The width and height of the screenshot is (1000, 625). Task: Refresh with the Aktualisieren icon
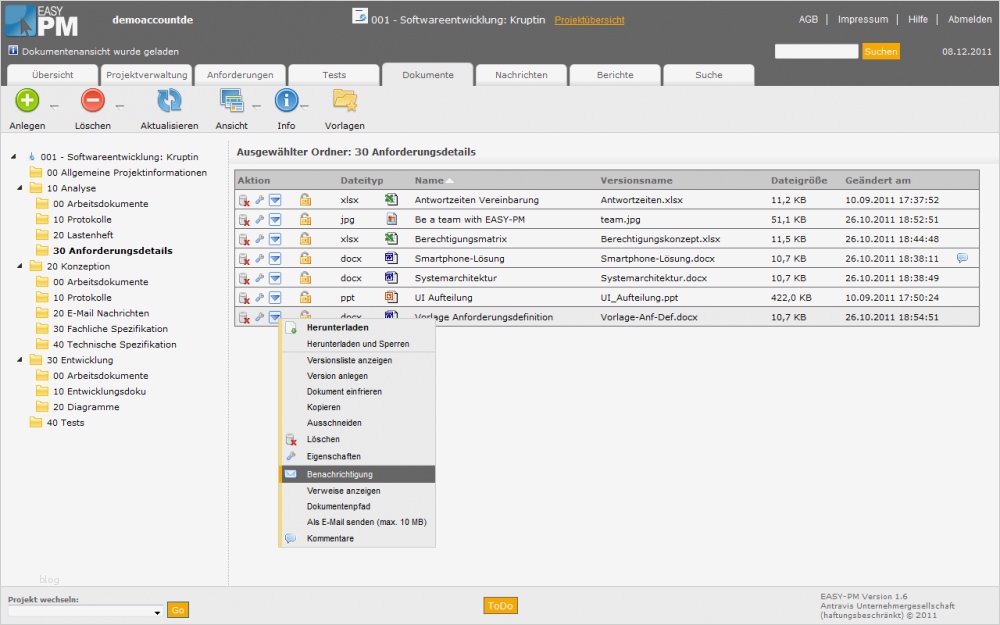169,101
